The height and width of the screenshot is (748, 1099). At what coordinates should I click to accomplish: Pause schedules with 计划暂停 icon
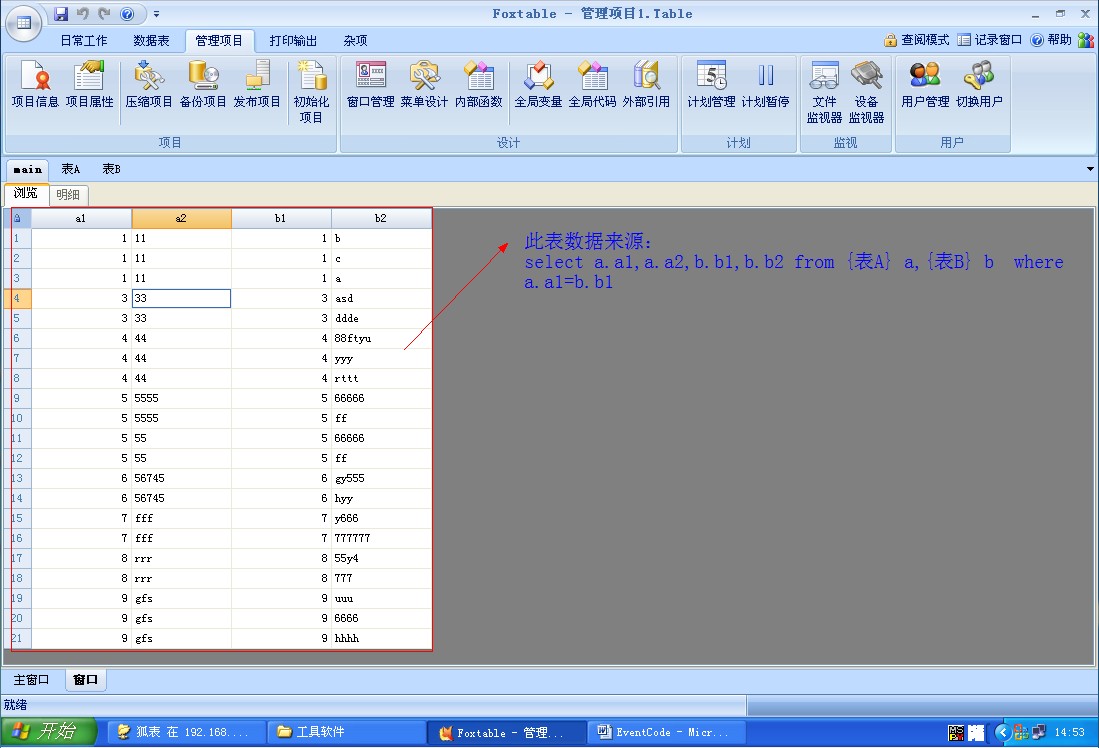765,84
